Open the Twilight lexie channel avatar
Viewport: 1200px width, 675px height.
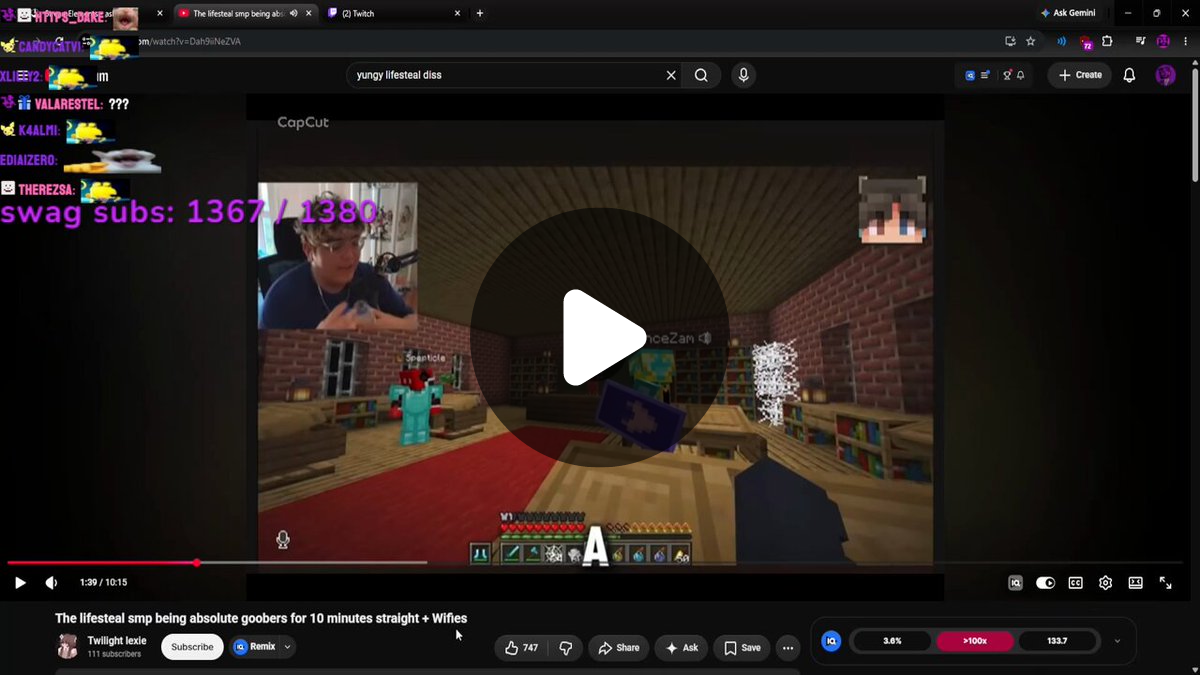(x=68, y=647)
